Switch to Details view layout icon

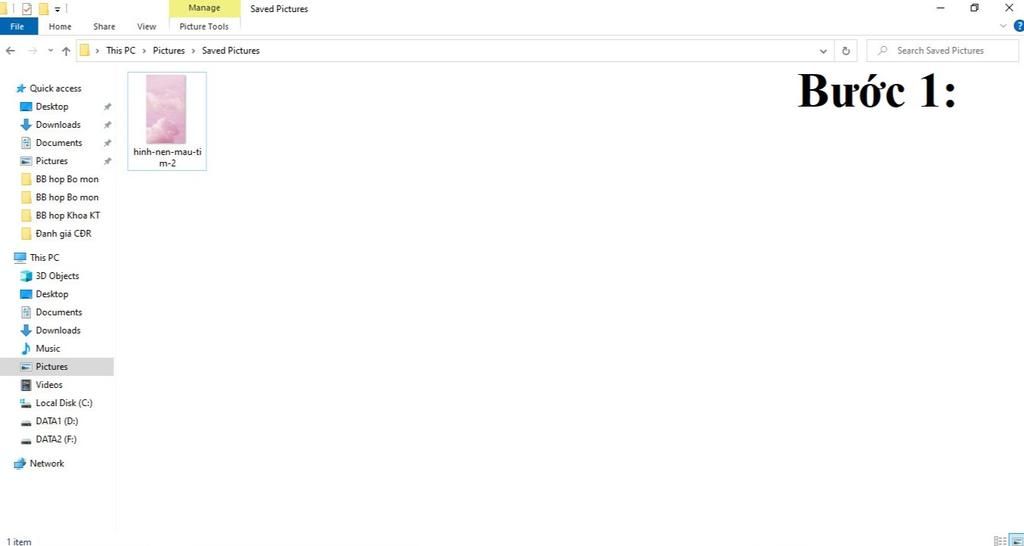[1000, 541]
